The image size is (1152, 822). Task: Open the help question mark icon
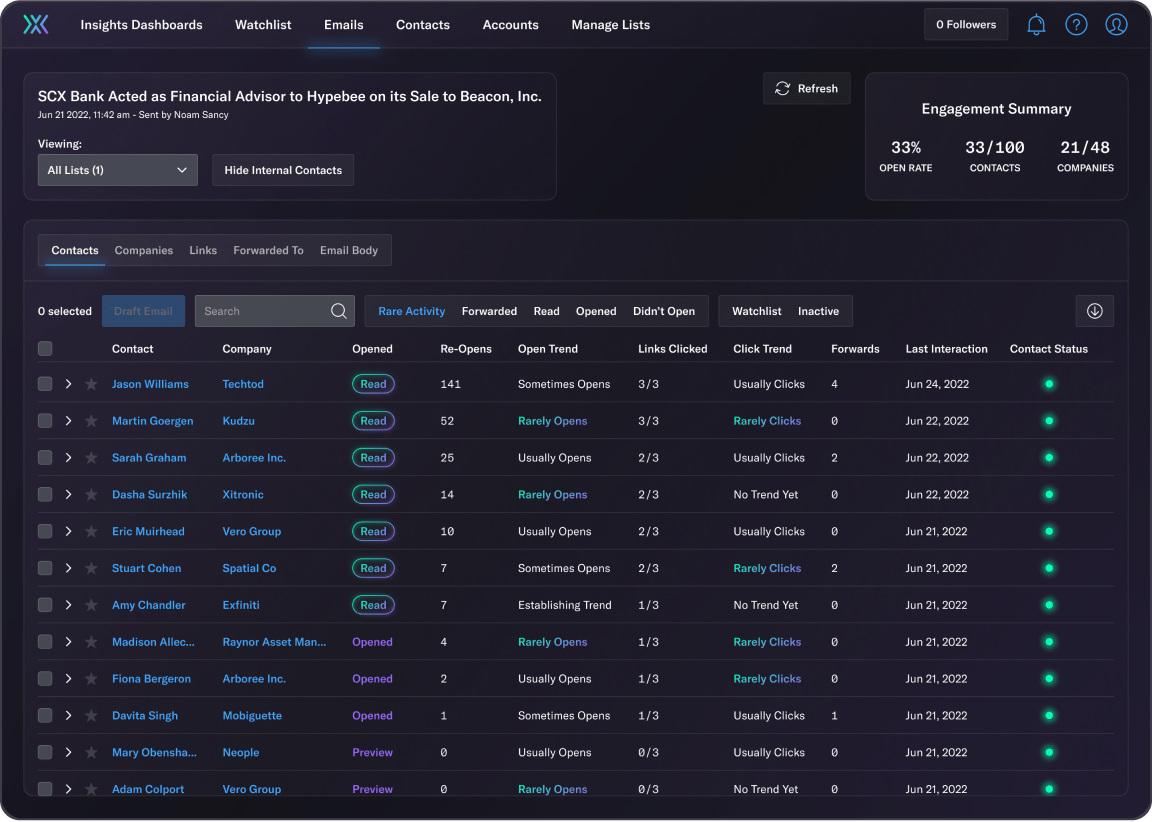point(1076,25)
